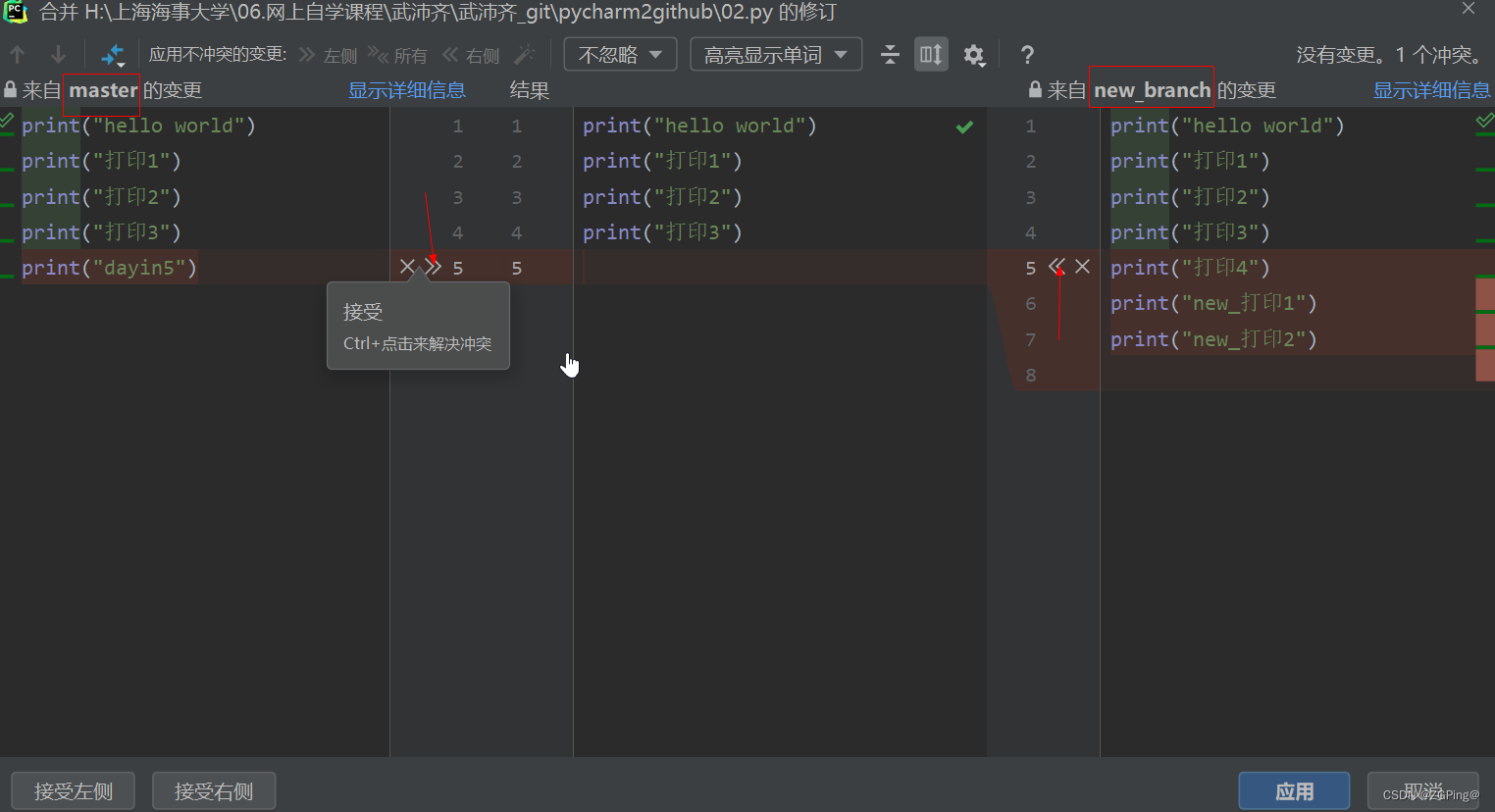Click the 接受右侧 button
The image size is (1495, 812).
point(214,791)
